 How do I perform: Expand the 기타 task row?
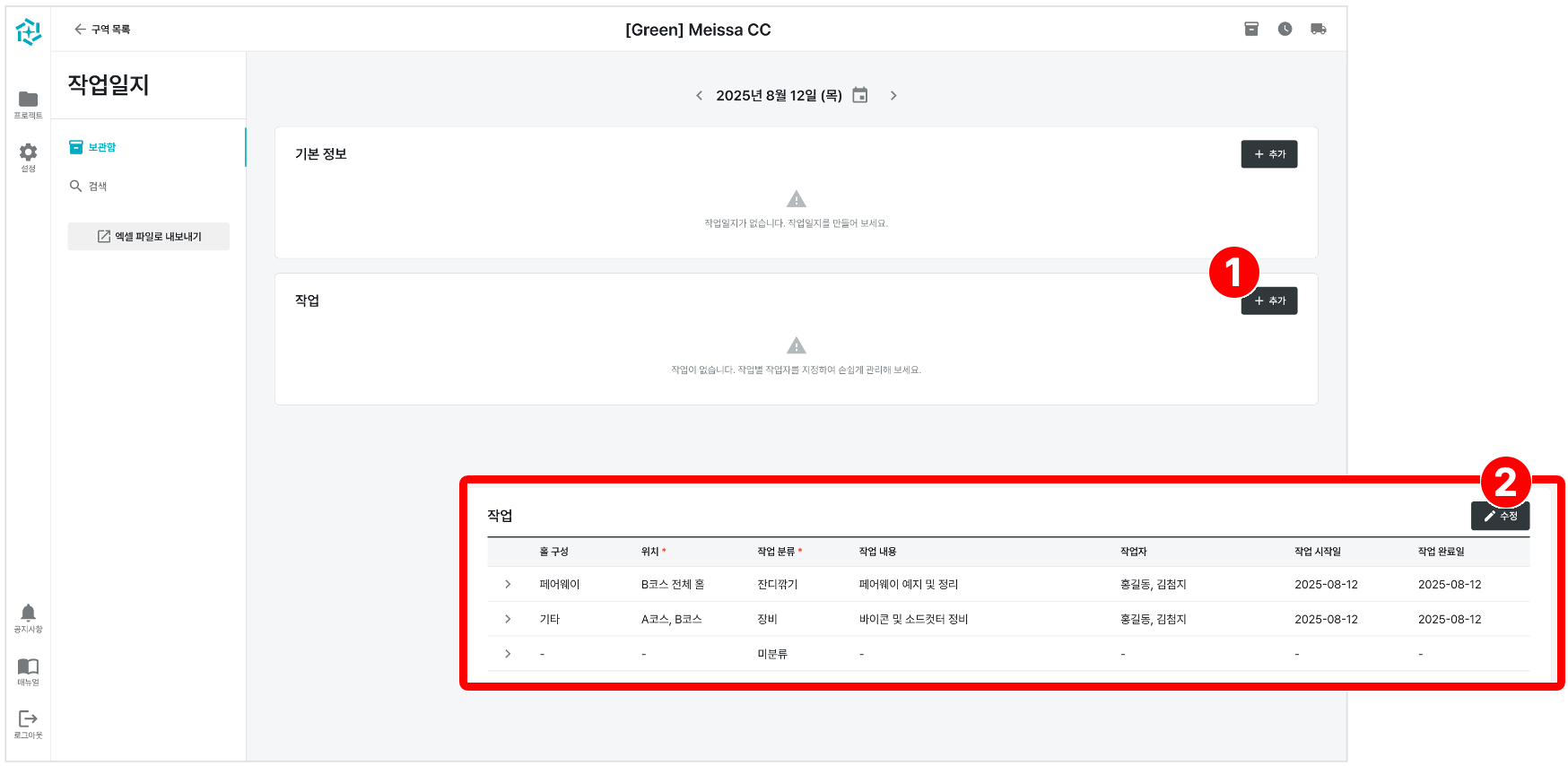click(x=508, y=619)
